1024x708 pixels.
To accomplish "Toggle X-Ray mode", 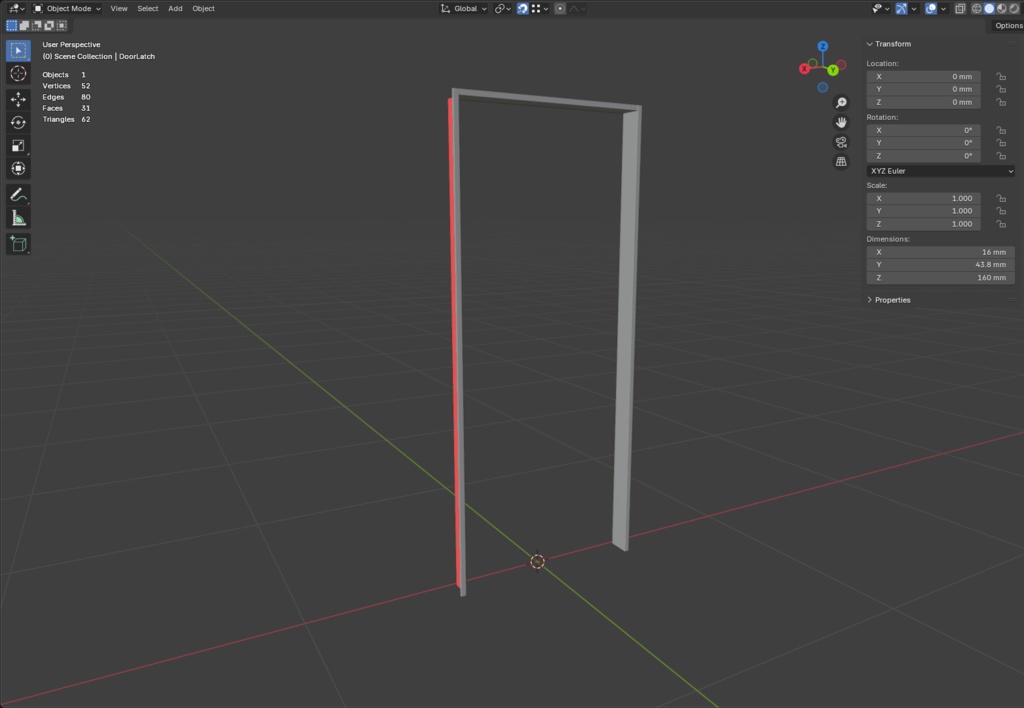I will pos(960,8).
